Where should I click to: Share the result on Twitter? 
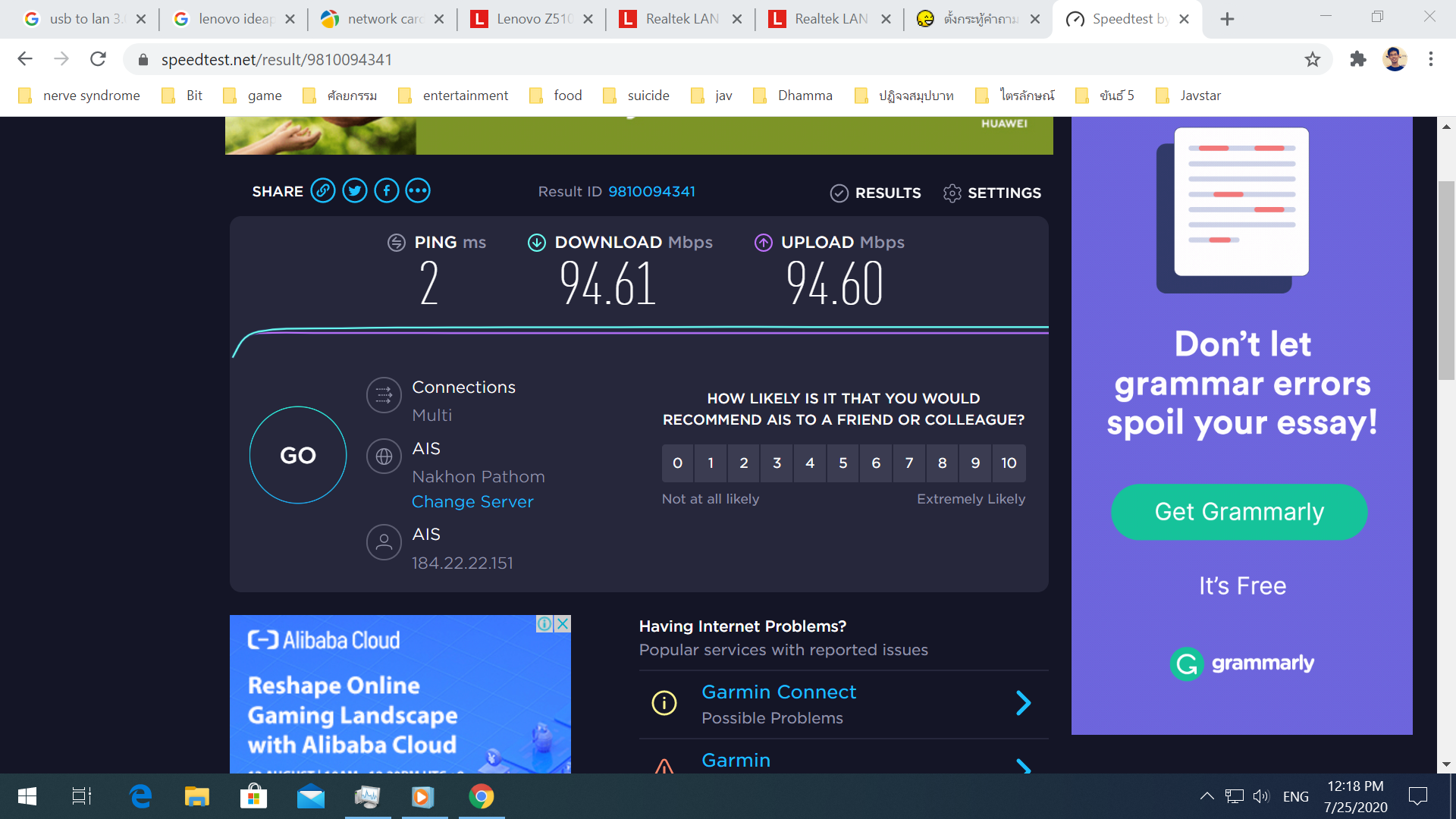pyautogui.click(x=355, y=191)
